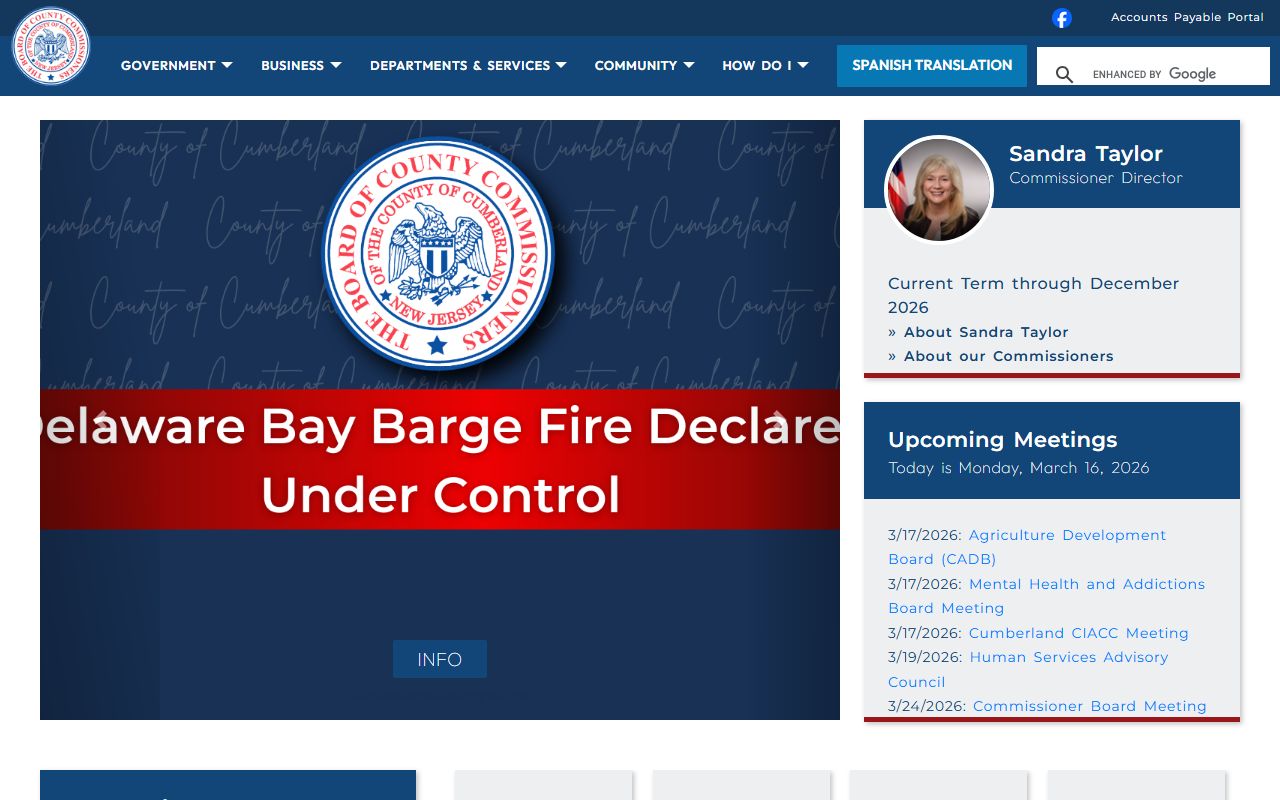The image size is (1280, 800).
Task: Click Sandra Taylor's portrait photo
Action: [938, 190]
